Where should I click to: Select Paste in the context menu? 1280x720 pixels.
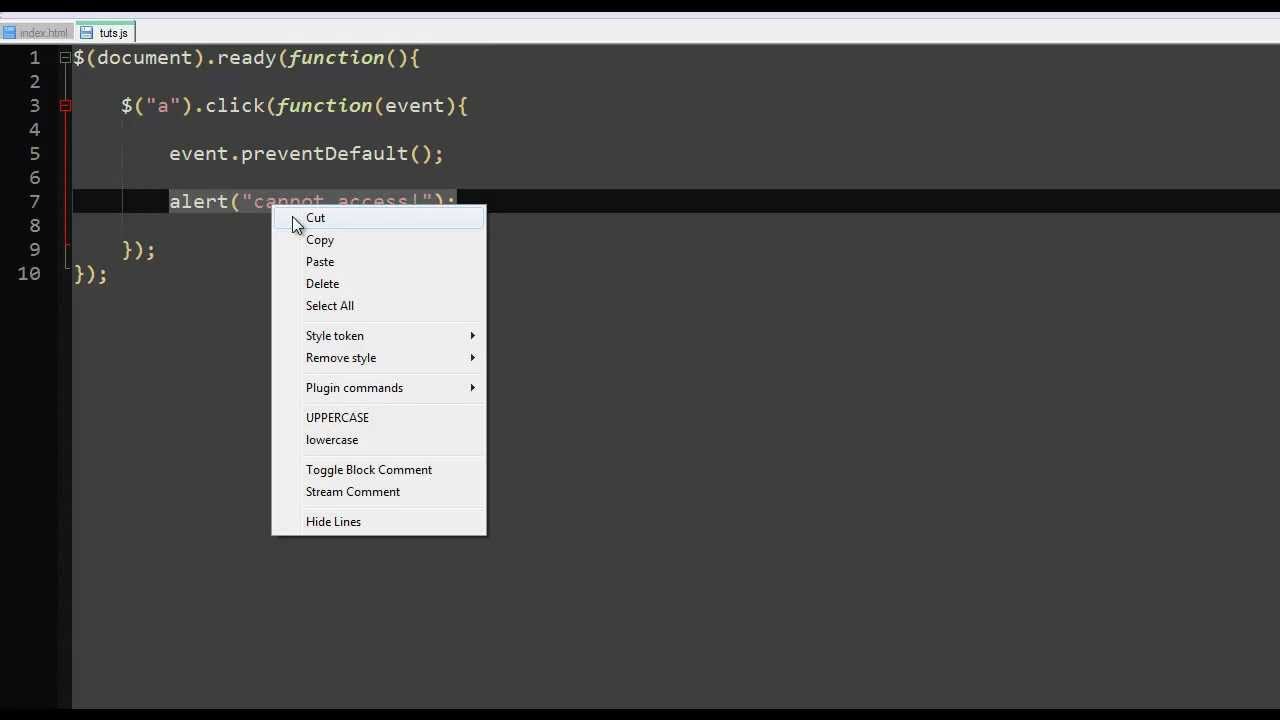(x=379, y=262)
